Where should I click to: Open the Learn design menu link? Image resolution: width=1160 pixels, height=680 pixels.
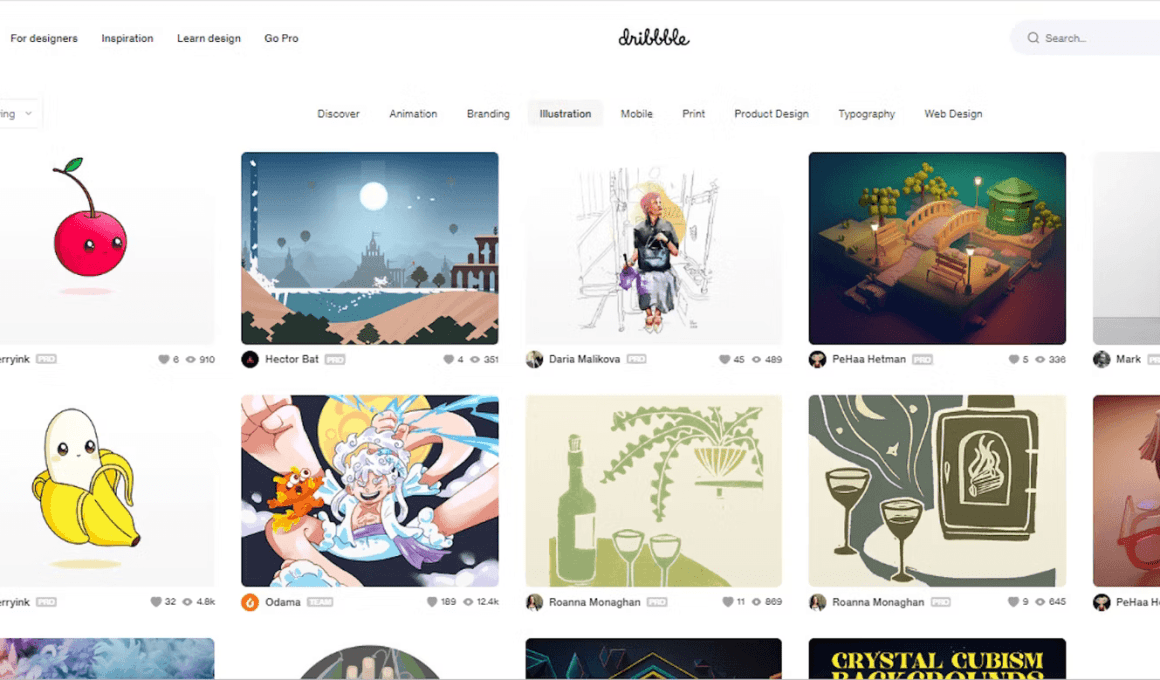coord(209,38)
